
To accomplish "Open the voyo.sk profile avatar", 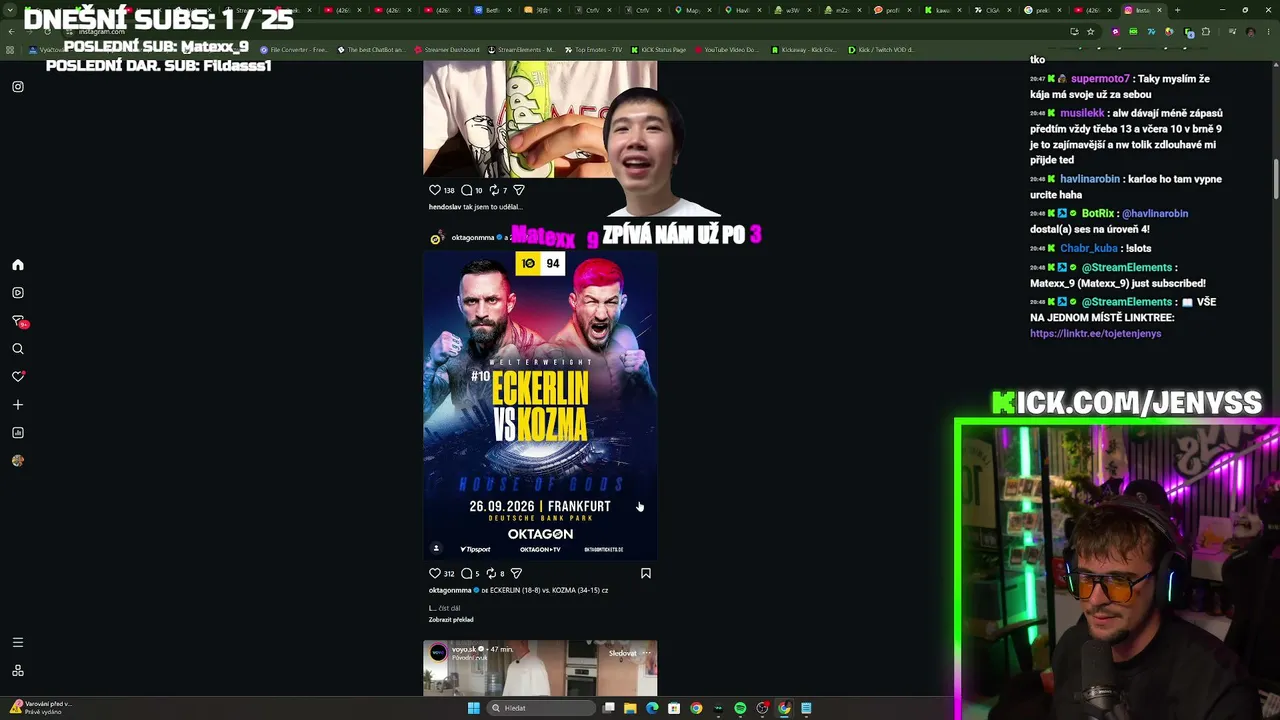I will click(438, 653).
